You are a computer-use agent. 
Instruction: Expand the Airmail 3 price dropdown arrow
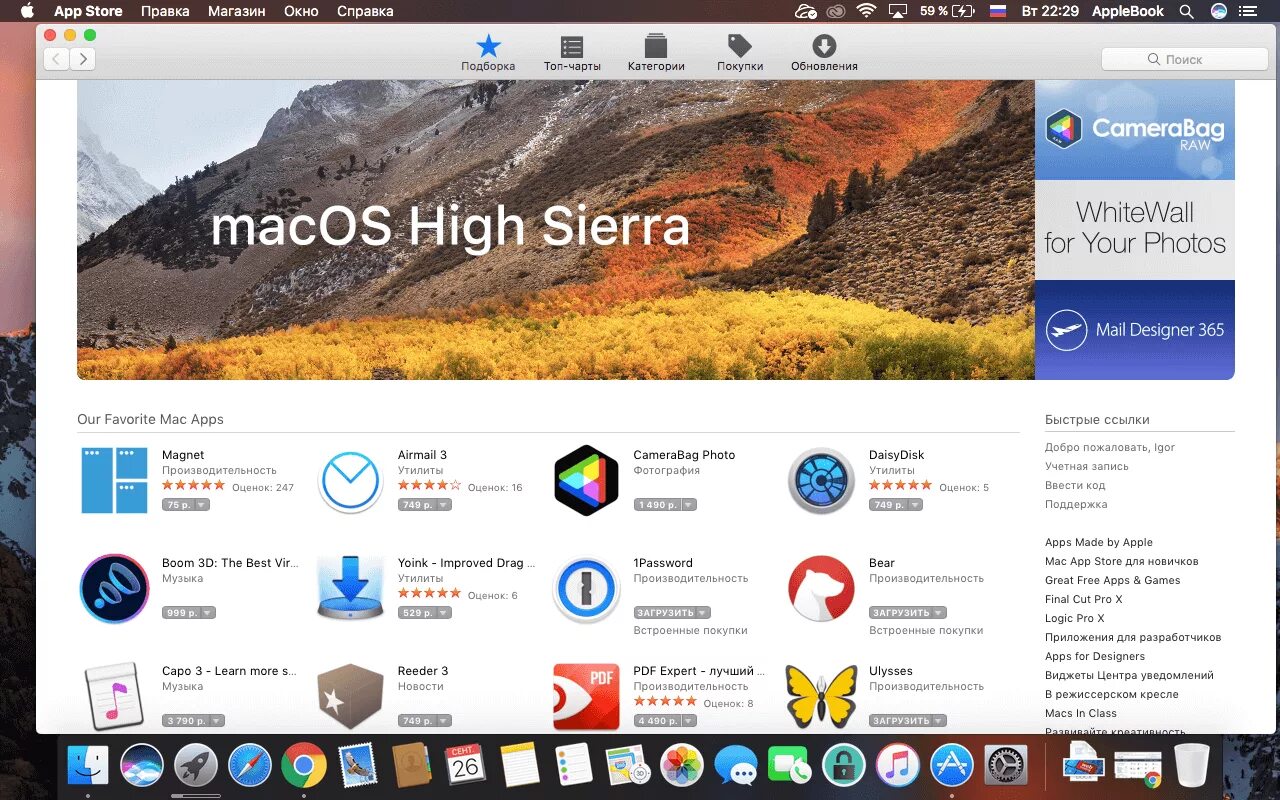[x=444, y=505]
